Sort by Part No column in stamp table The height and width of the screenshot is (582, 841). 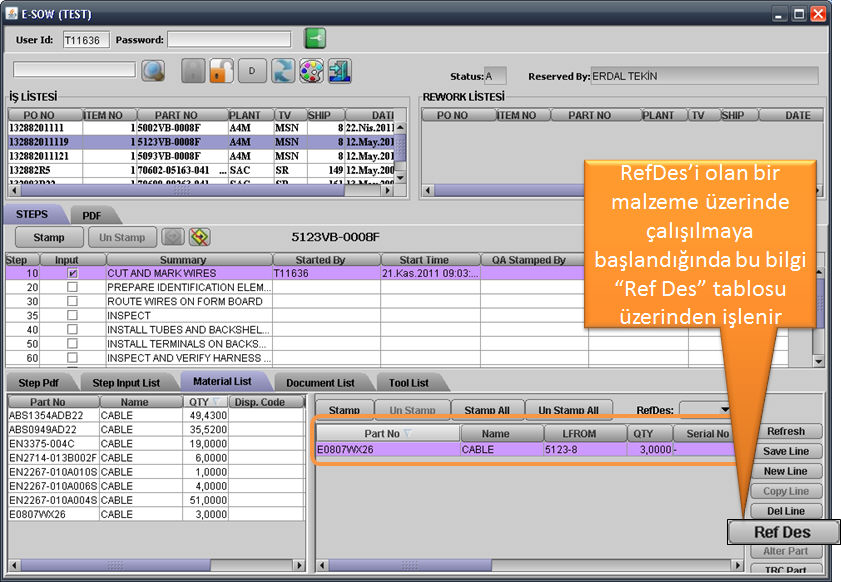pos(388,433)
